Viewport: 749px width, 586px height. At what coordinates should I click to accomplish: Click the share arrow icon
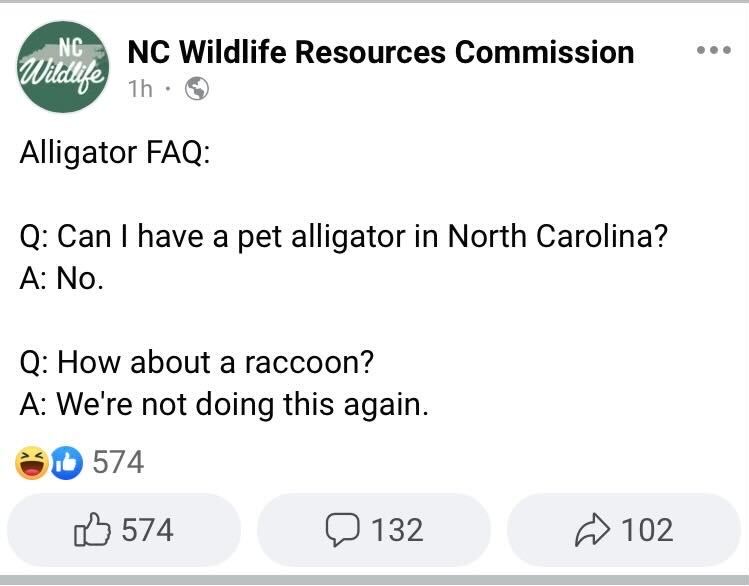[594, 529]
